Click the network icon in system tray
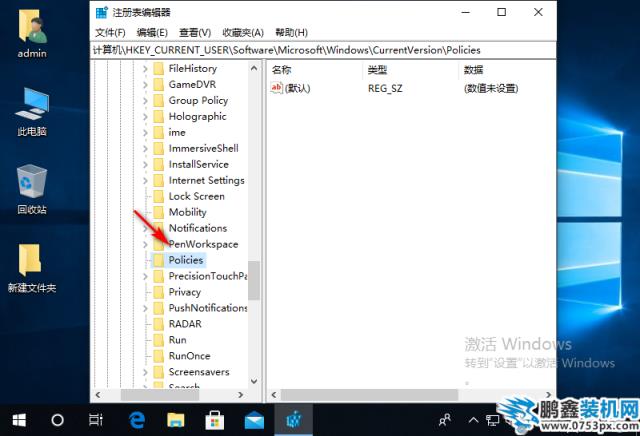Image resolution: width=640 pixels, height=436 pixels. 492,420
